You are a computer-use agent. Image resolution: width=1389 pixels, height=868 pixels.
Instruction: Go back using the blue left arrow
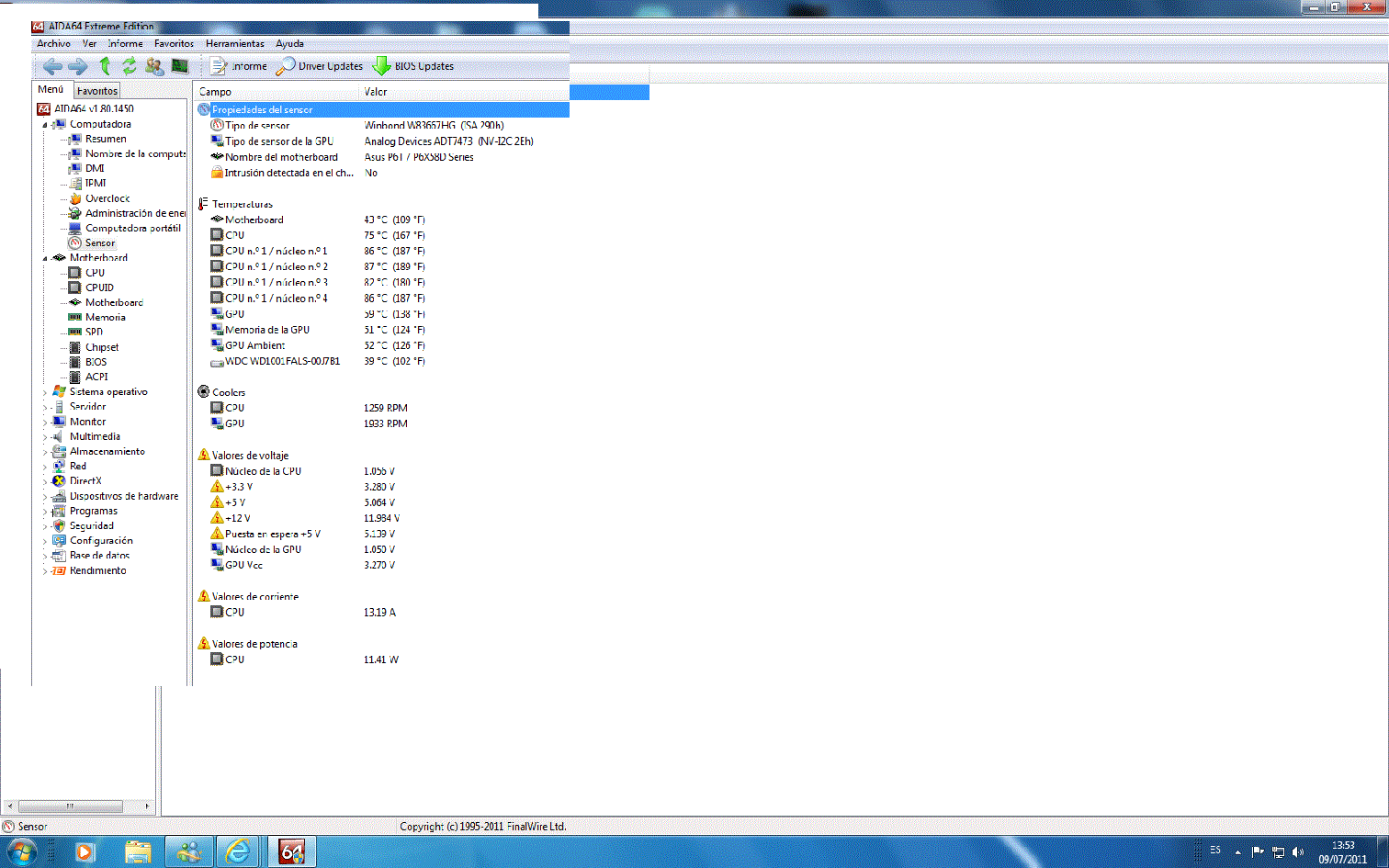coord(52,66)
